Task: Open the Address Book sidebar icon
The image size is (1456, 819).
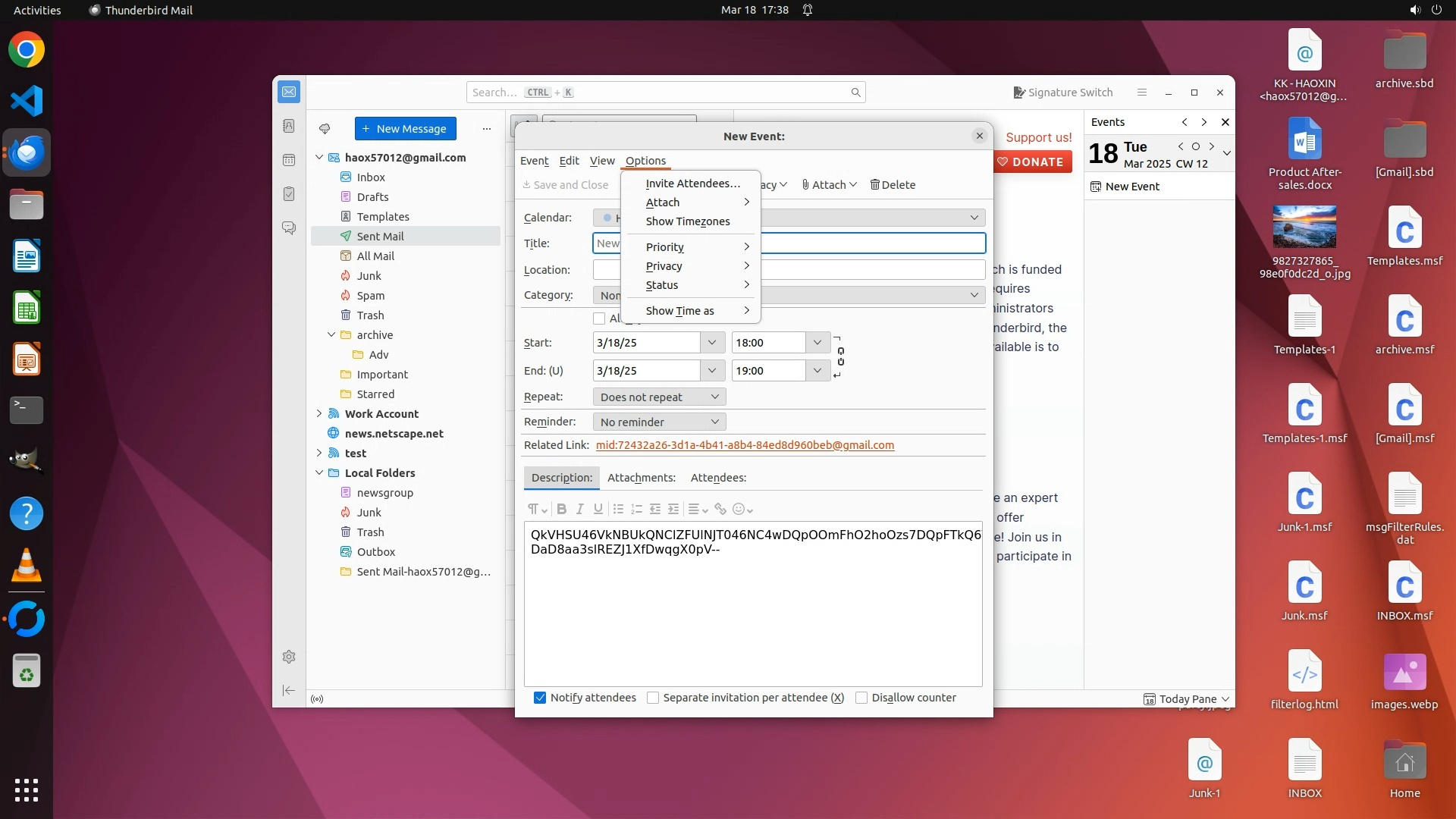Action: click(289, 126)
